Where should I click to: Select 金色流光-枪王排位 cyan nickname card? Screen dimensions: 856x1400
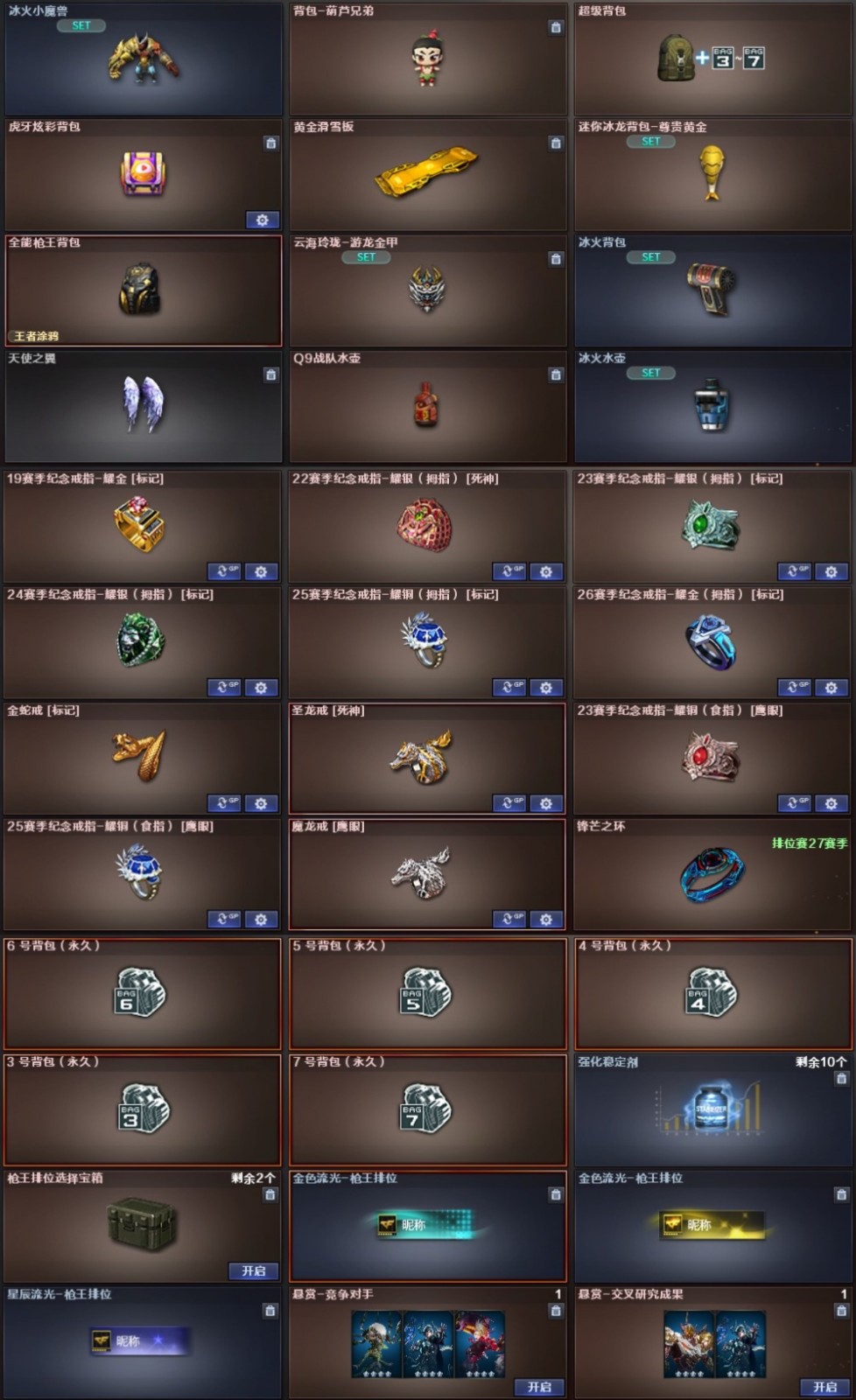coord(428,1226)
